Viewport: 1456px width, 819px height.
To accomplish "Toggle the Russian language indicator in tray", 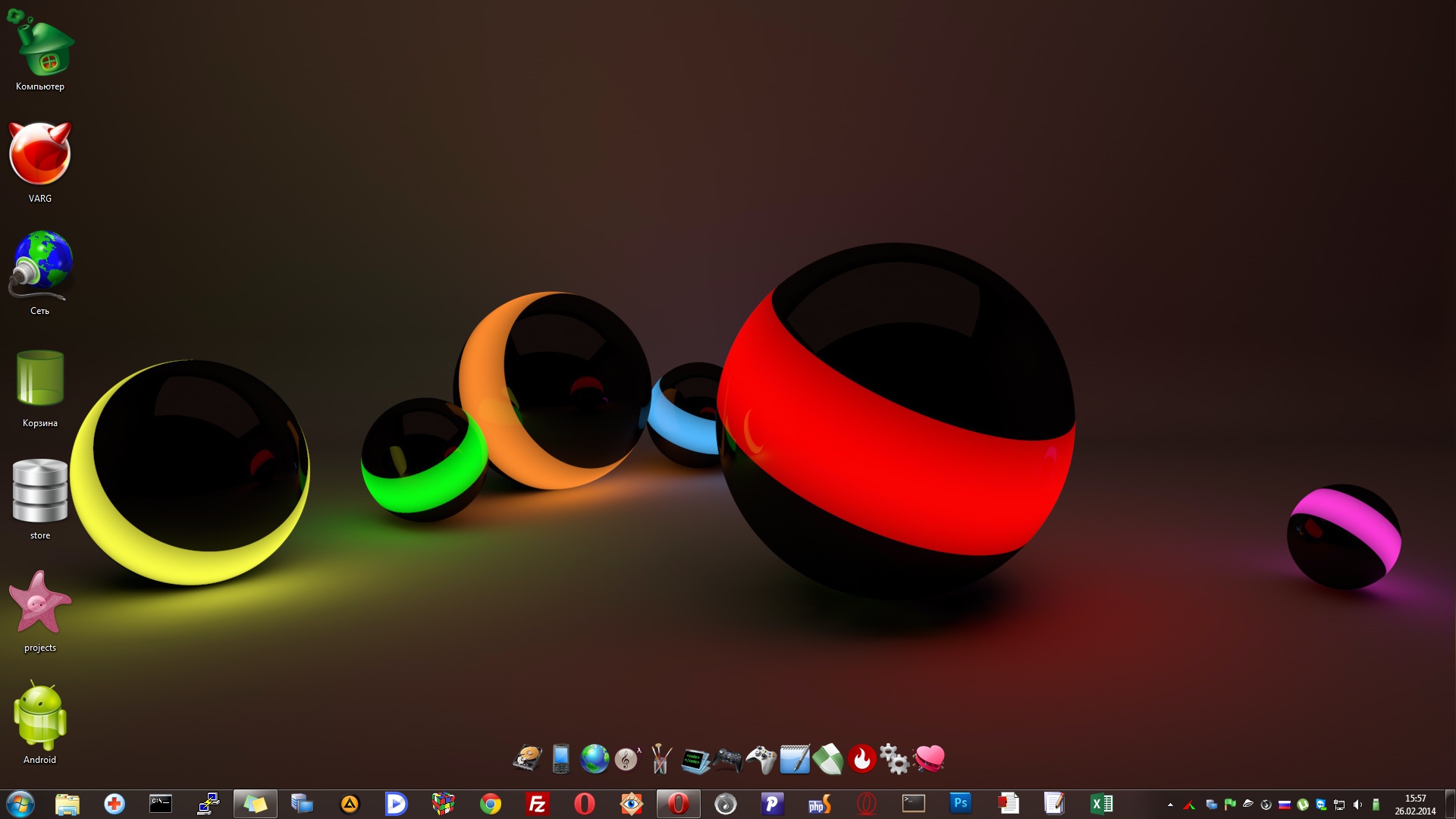I will coord(1284,805).
